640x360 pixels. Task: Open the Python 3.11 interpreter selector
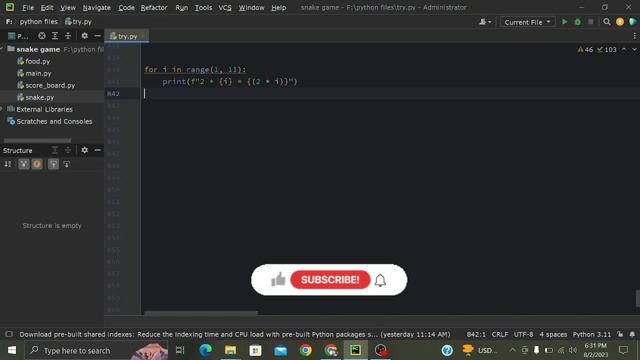coord(592,334)
